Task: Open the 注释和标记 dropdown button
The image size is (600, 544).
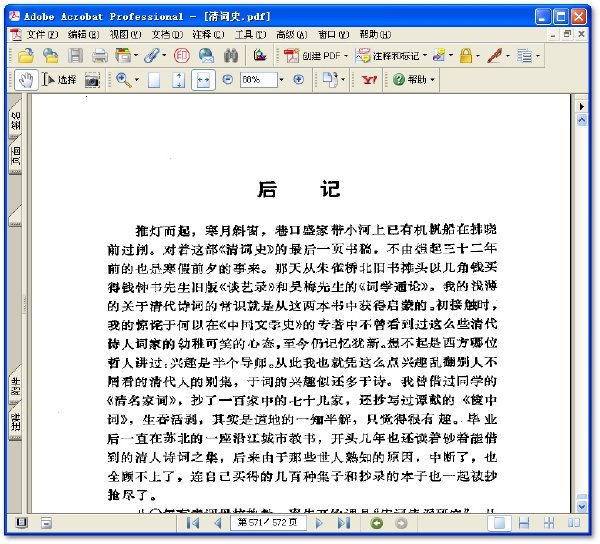Action: (x=391, y=56)
